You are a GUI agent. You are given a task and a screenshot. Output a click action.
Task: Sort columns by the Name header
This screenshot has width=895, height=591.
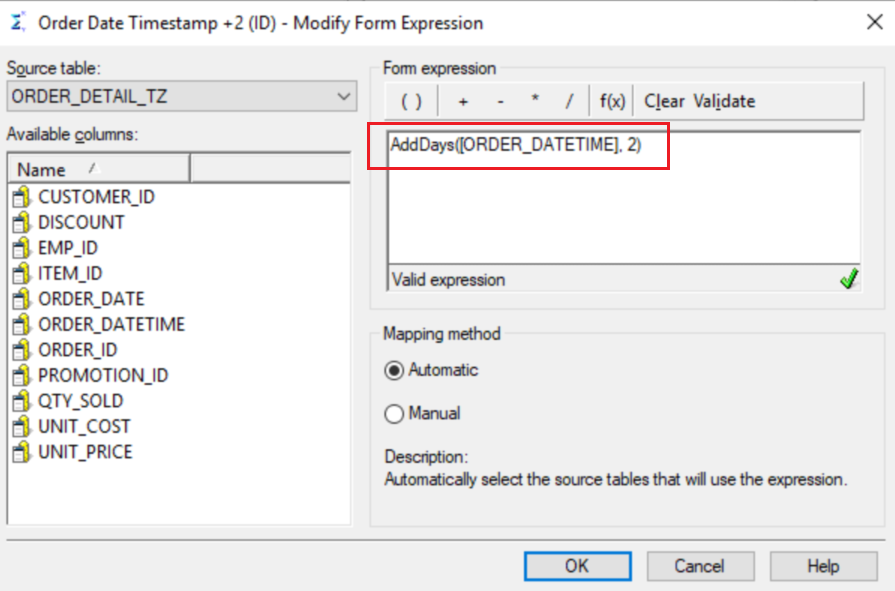pos(99,169)
